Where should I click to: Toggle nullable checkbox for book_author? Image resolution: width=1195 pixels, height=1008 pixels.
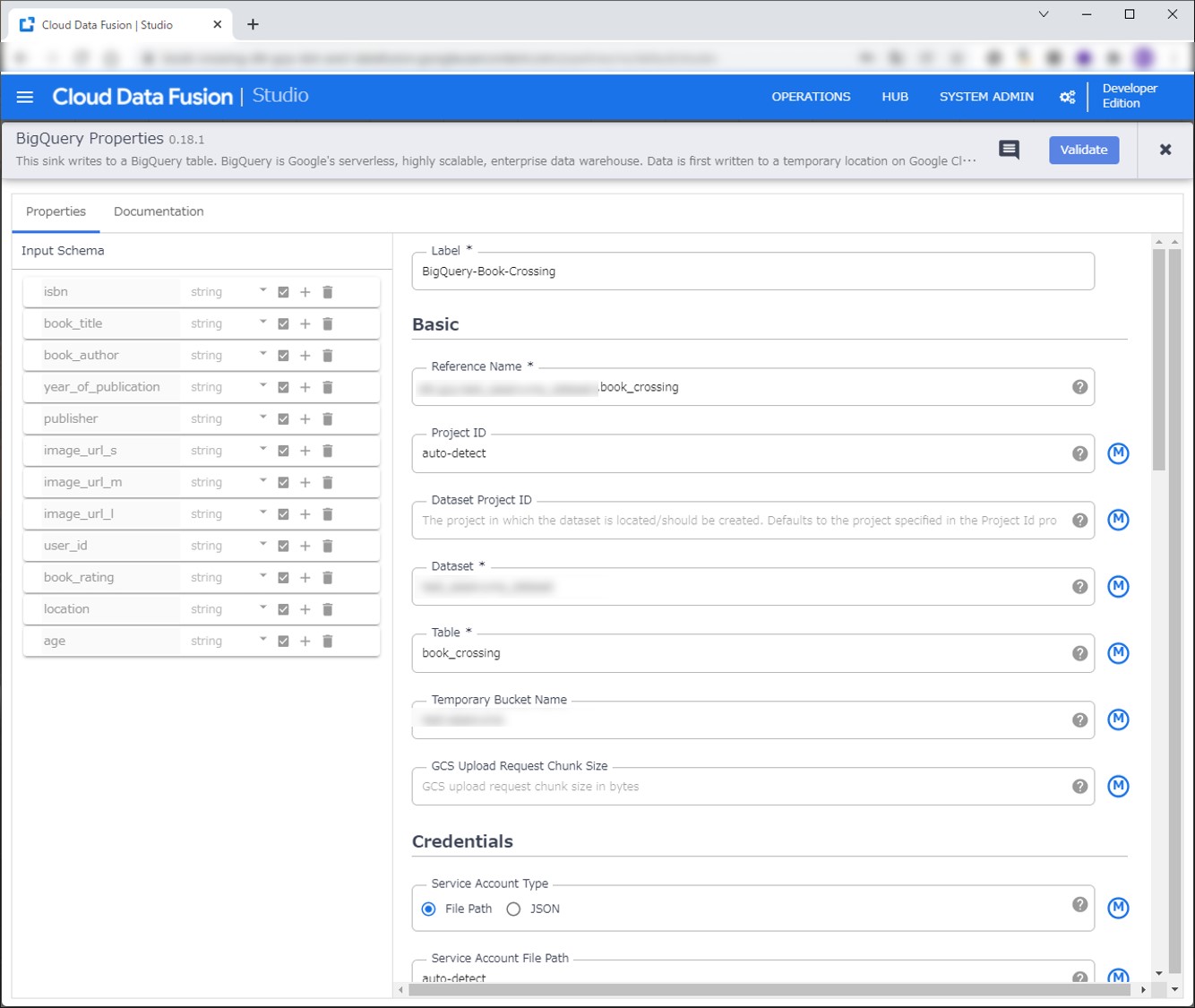click(x=283, y=356)
